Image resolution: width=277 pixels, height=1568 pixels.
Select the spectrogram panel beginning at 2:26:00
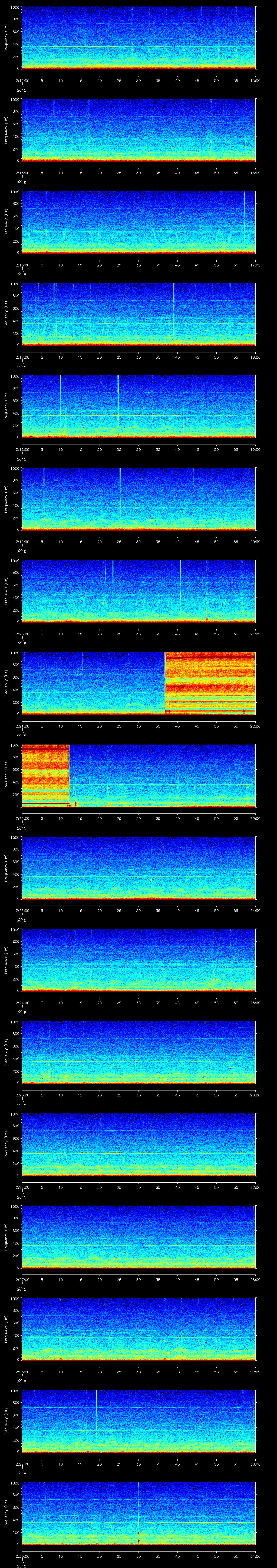(x=139, y=1144)
